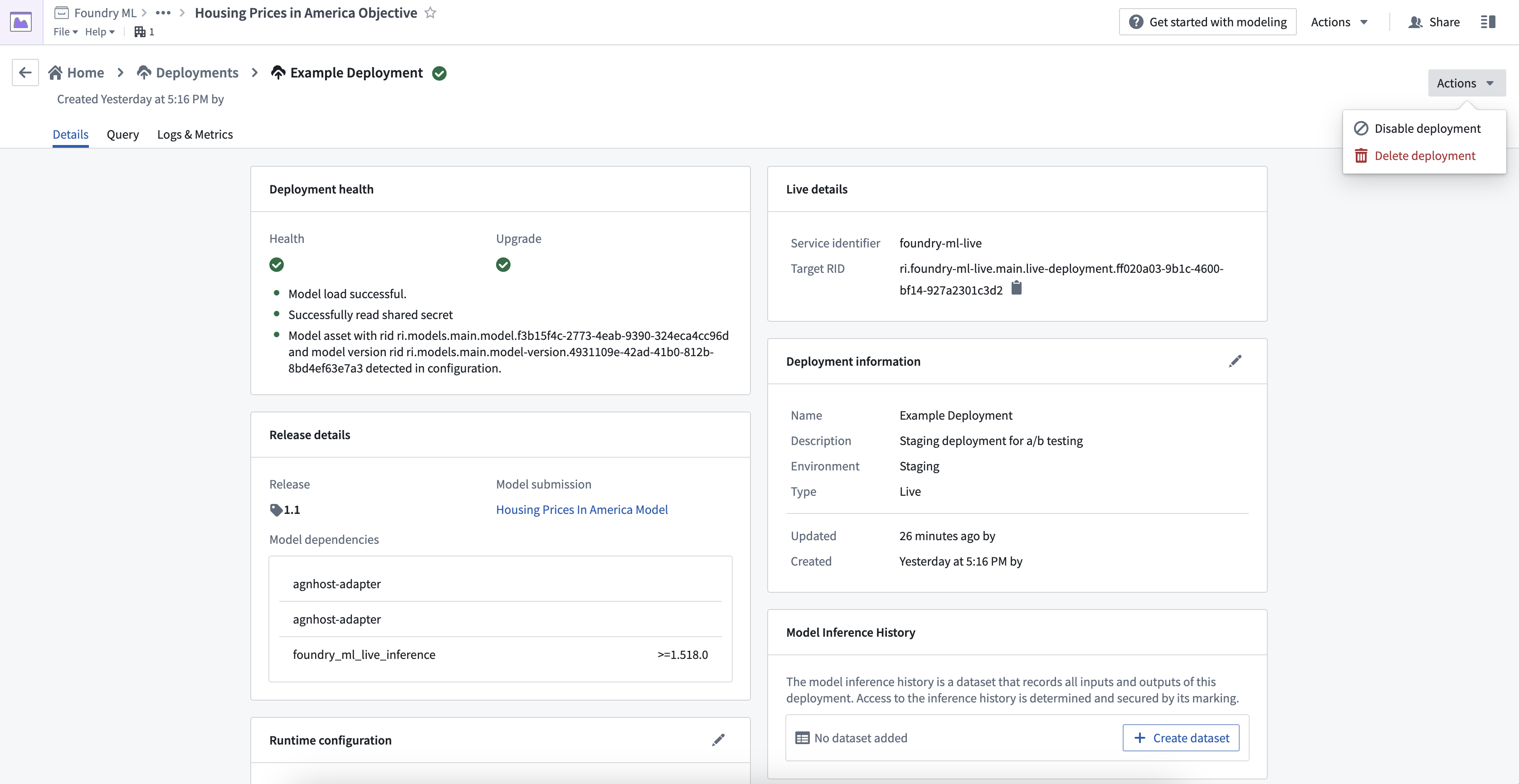Copy the Target RID to clipboard
The width and height of the screenshot is (1519, 784).
click(x=1016, y=288)
